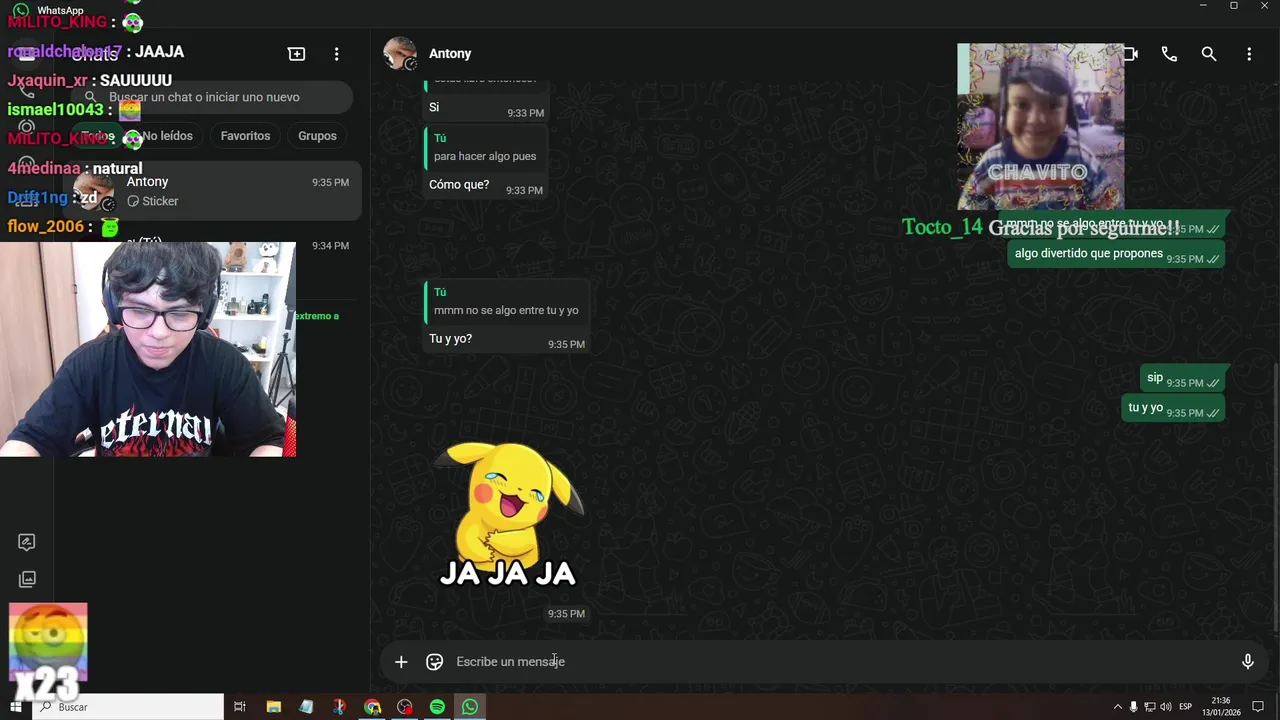The width and height of the screenshot is (1280, 720).
Task: Open the snipping scissors app on taskbar
Action: [339, 707]
